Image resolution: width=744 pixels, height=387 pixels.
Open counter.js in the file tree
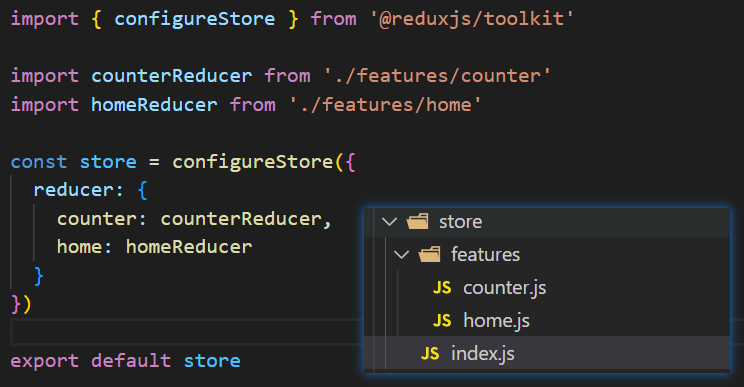504,288
